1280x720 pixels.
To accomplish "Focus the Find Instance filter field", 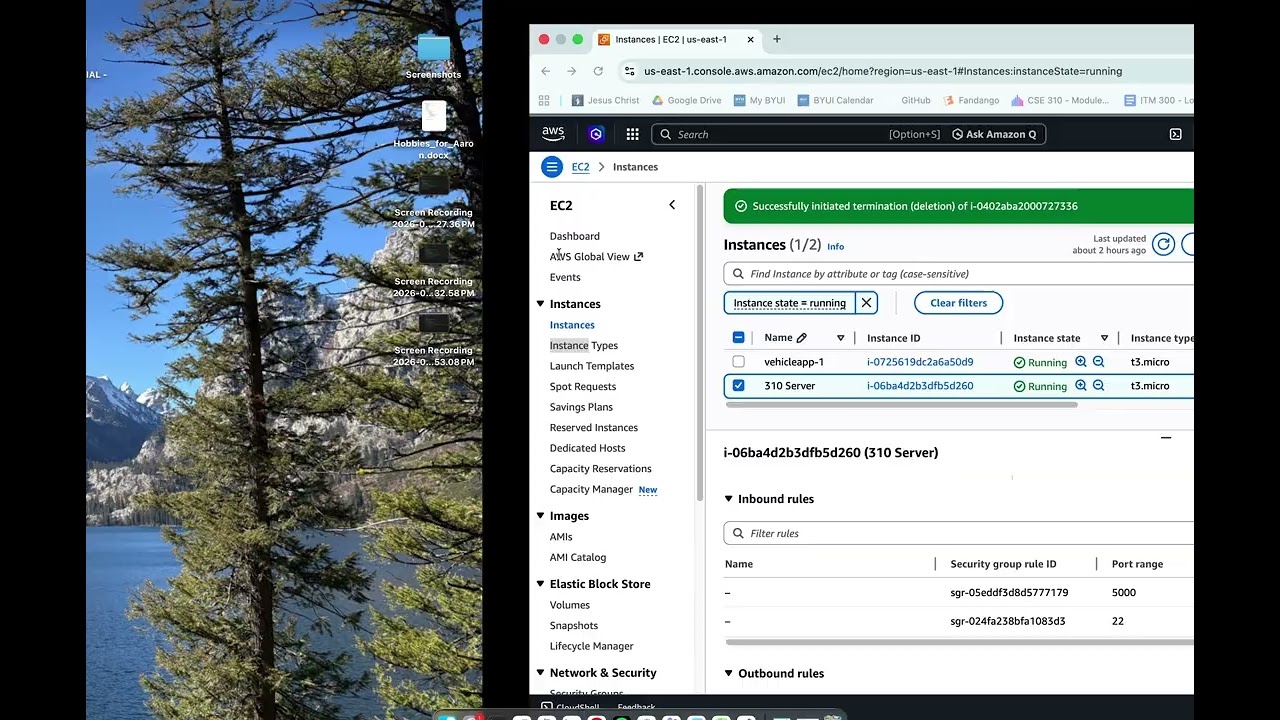I will click(958, 274).
